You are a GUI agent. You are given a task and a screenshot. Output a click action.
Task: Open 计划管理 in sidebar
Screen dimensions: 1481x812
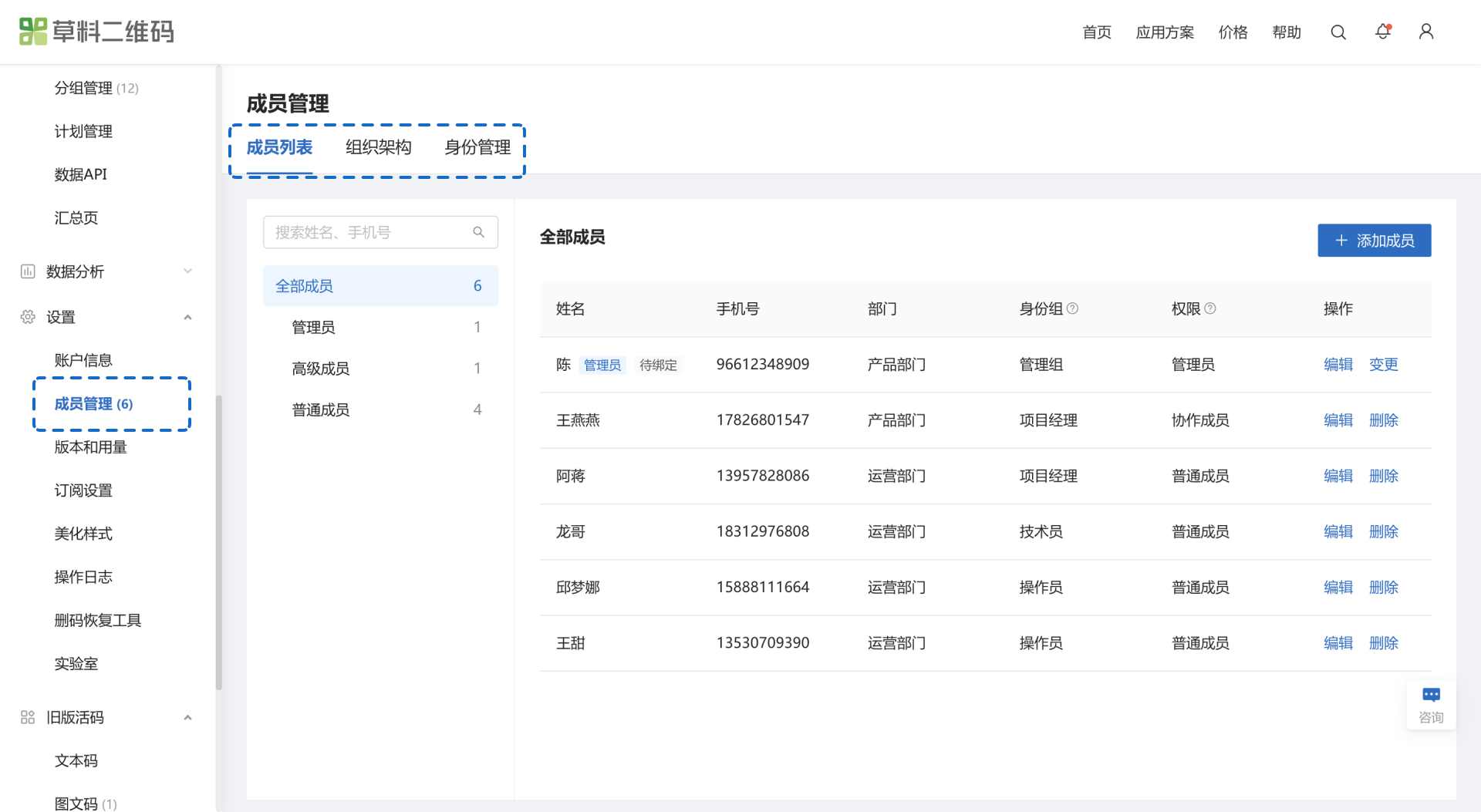(x=83, y=131)
